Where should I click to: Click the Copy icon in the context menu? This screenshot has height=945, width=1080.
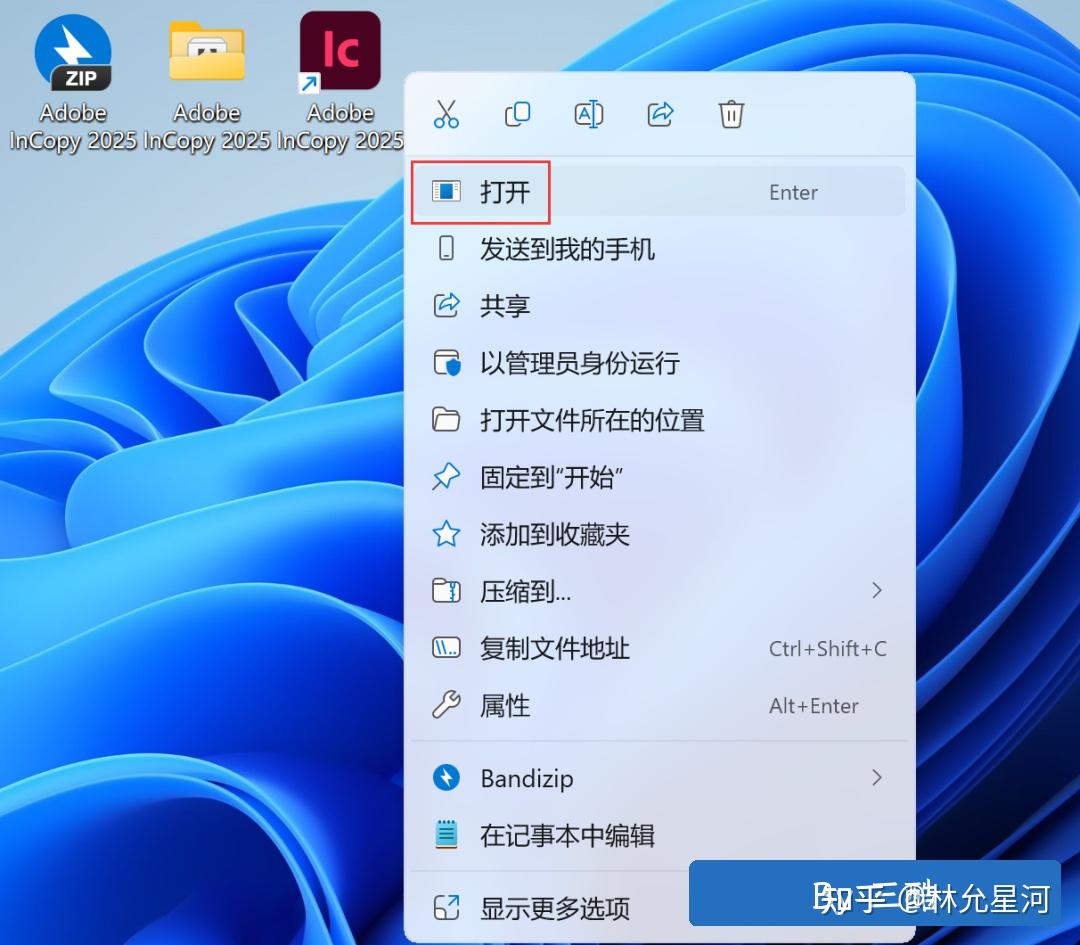pos(517,114)
